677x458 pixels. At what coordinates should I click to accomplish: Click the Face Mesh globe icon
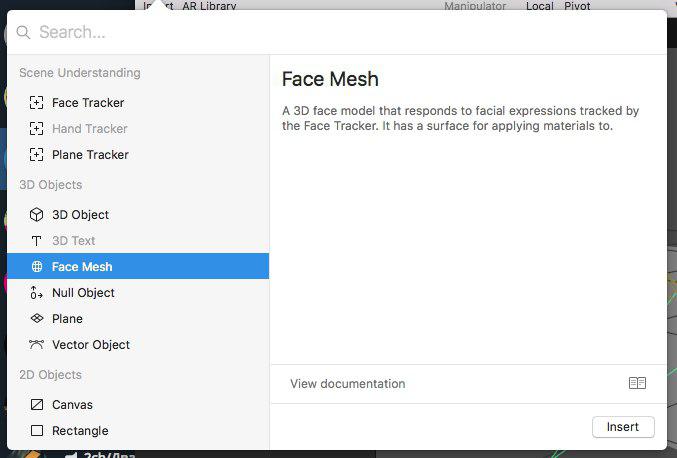[x=37, y=266]
